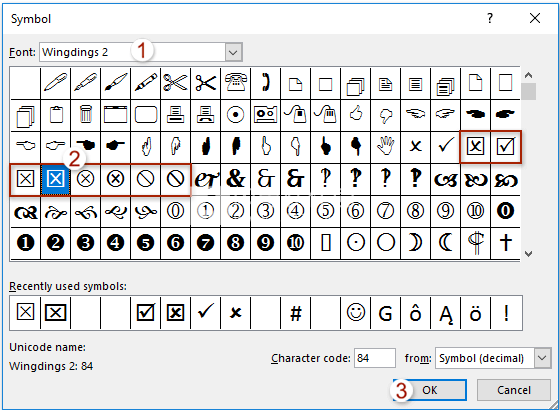This screenshot has height=410, width=560.
Task: Click the OK button
Action: tap(430, 390)
